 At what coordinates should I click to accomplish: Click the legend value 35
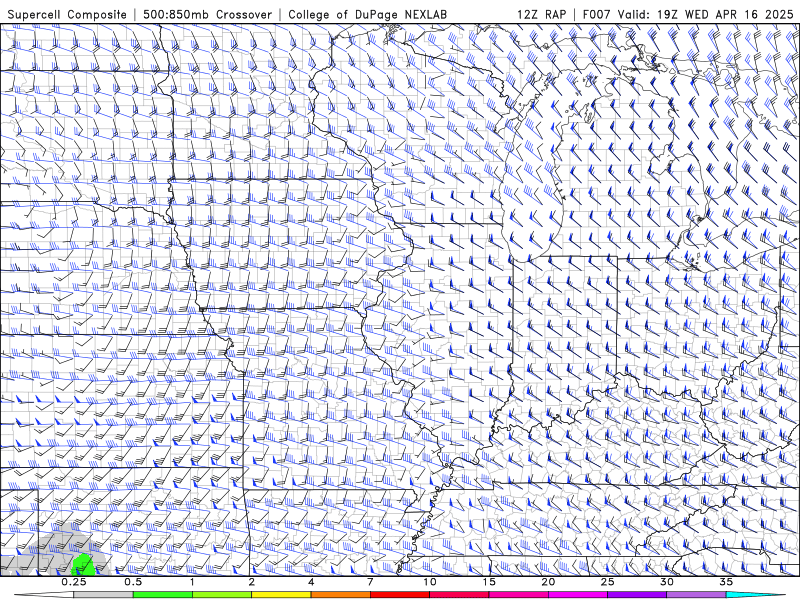tap(727, 582)
